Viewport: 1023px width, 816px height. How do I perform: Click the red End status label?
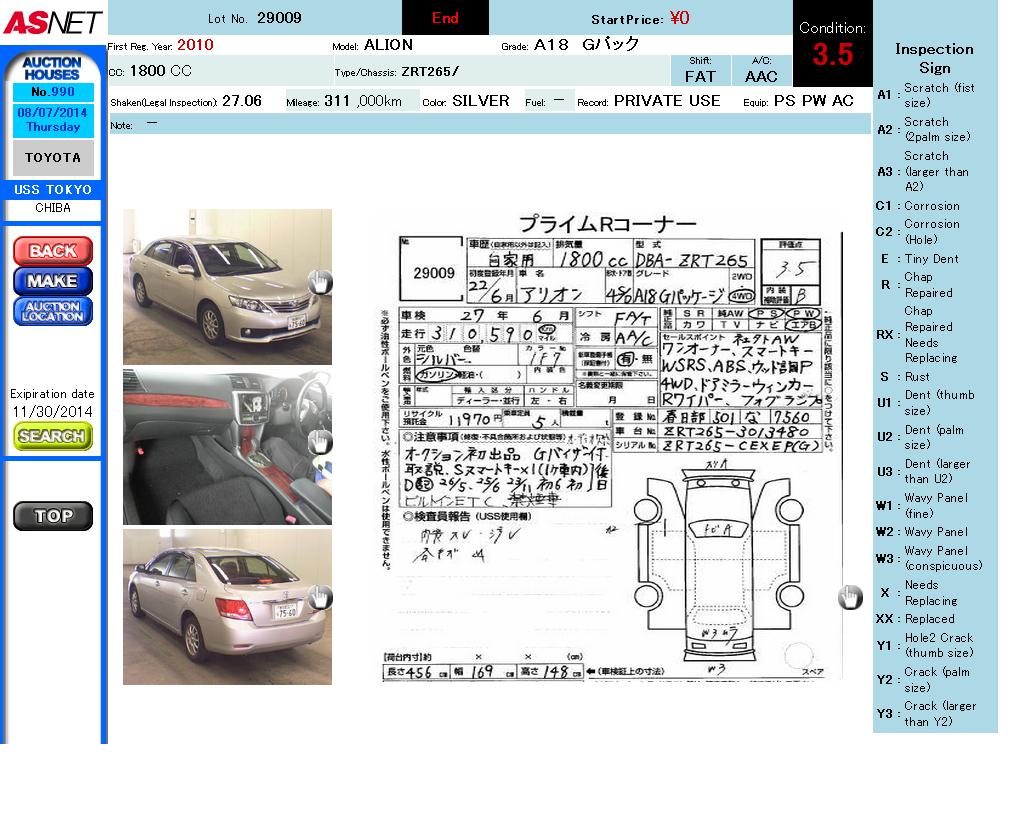(445, 18)
